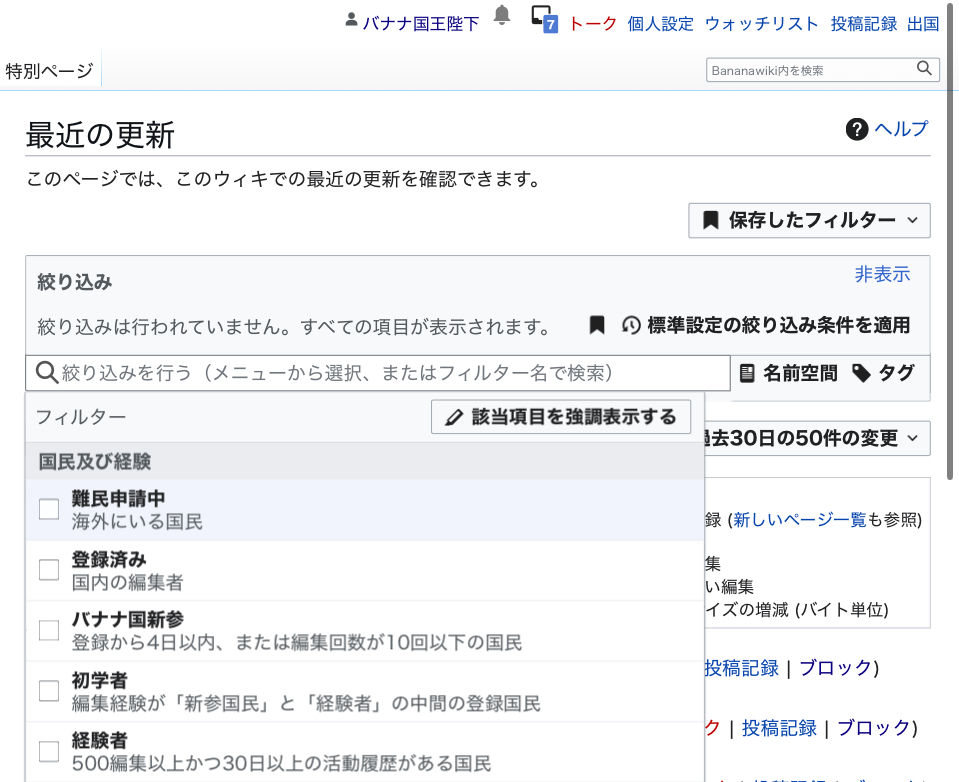Click the bookmark icon to save current filter
The image size is (959, 782).
coord(596,325)
